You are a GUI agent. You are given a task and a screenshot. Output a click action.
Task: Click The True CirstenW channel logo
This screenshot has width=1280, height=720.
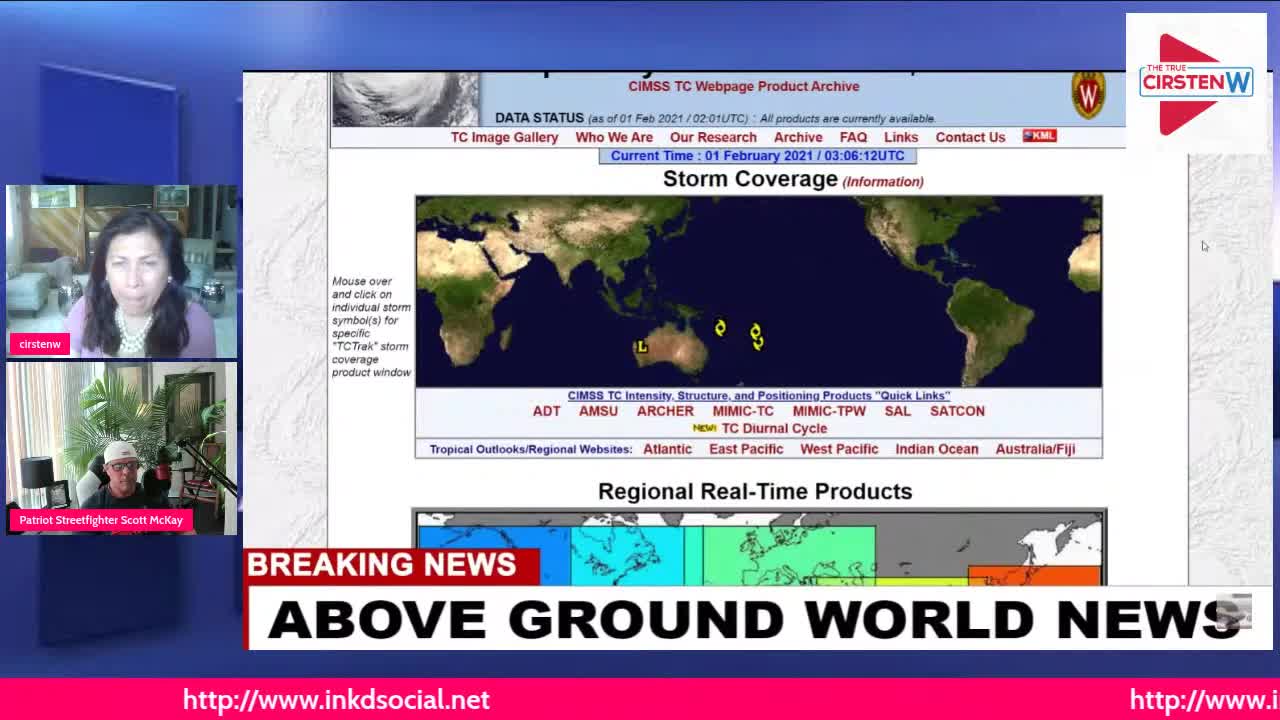[1196, 83]
